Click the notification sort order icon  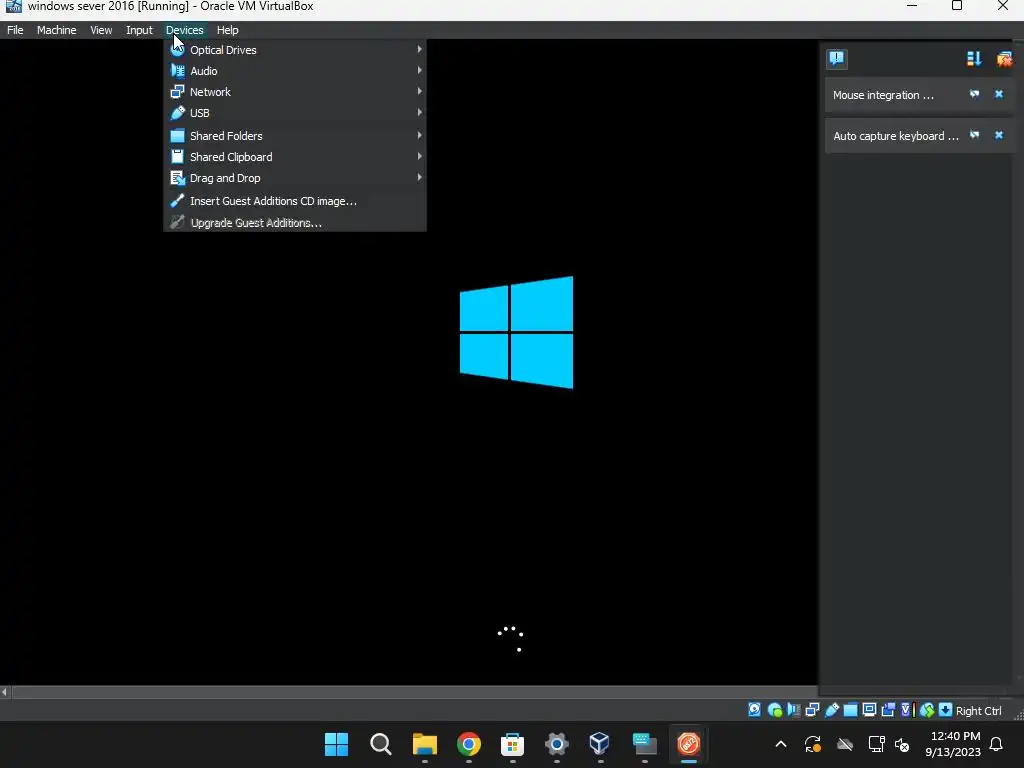[x=974, y=59]
